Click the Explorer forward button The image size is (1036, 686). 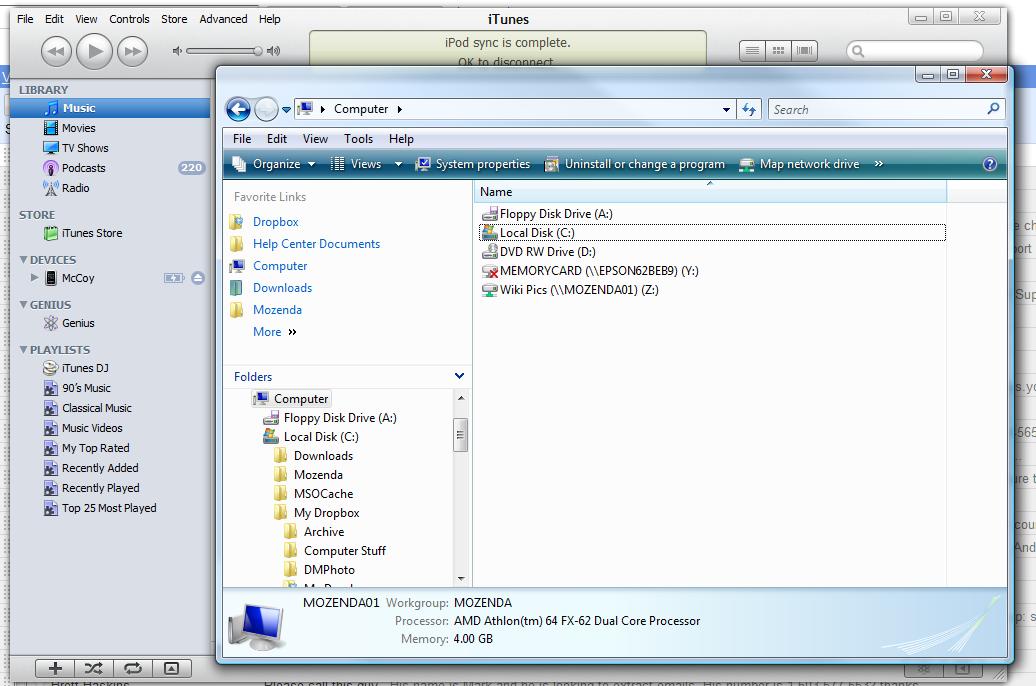click(x=266, y=109)
